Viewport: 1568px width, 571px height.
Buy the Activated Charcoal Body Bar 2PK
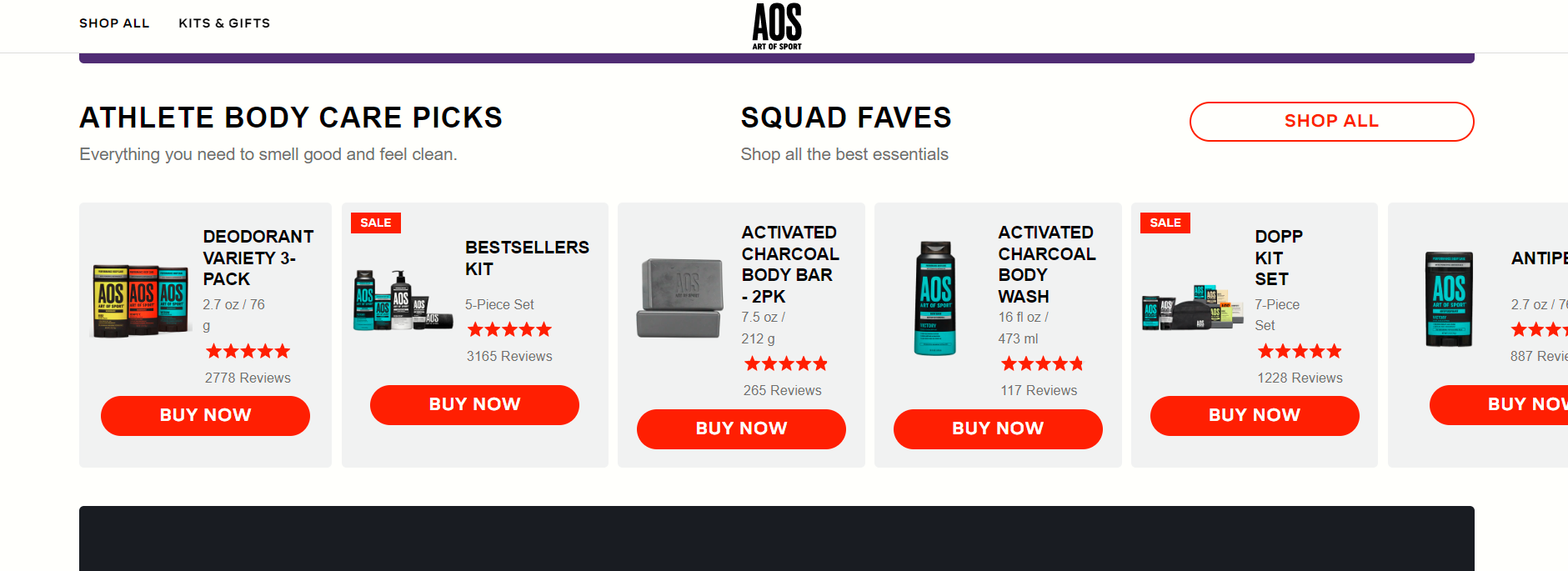pos(741,428)
